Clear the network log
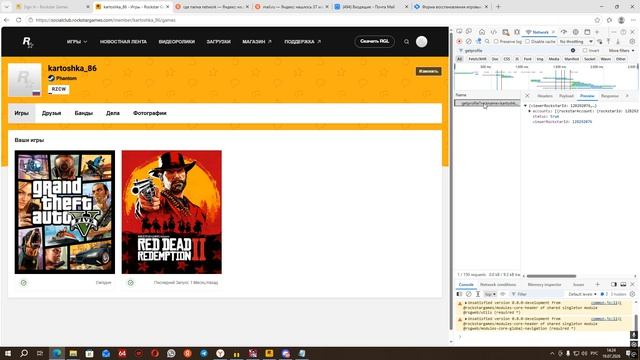 coord(469,41)
